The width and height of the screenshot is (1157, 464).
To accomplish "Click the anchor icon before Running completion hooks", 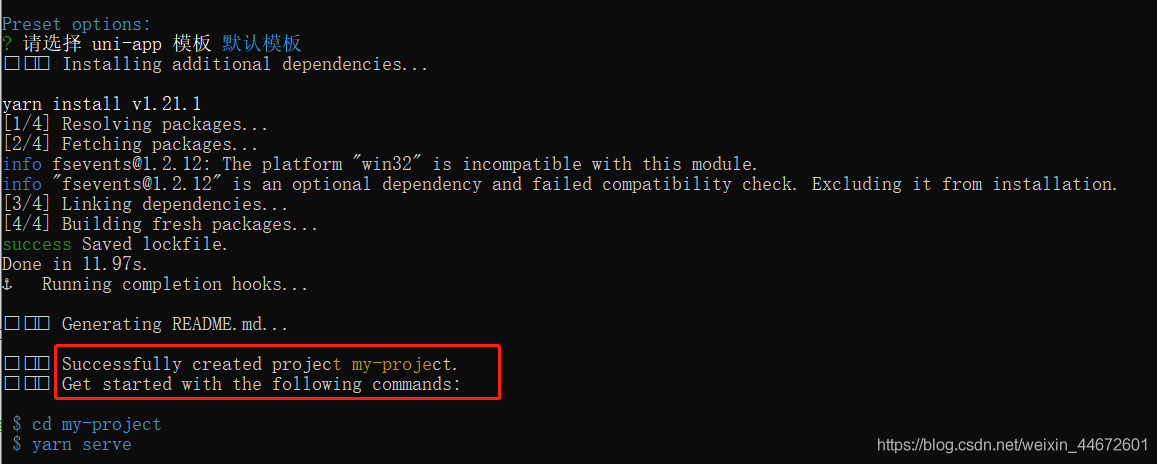I will point(7,285).
